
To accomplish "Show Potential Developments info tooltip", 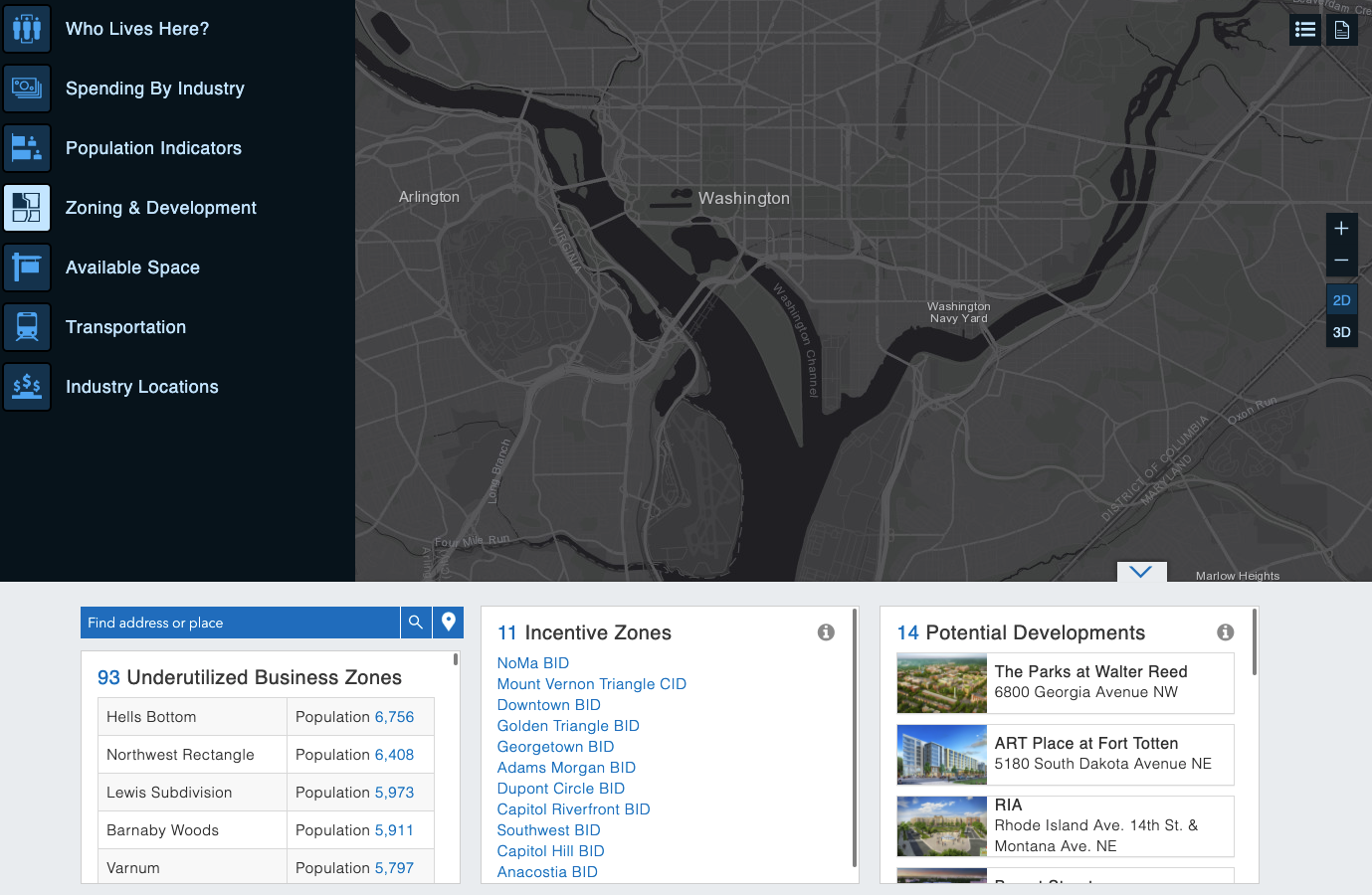I will pyautogui.click(x=1226, y=632).
